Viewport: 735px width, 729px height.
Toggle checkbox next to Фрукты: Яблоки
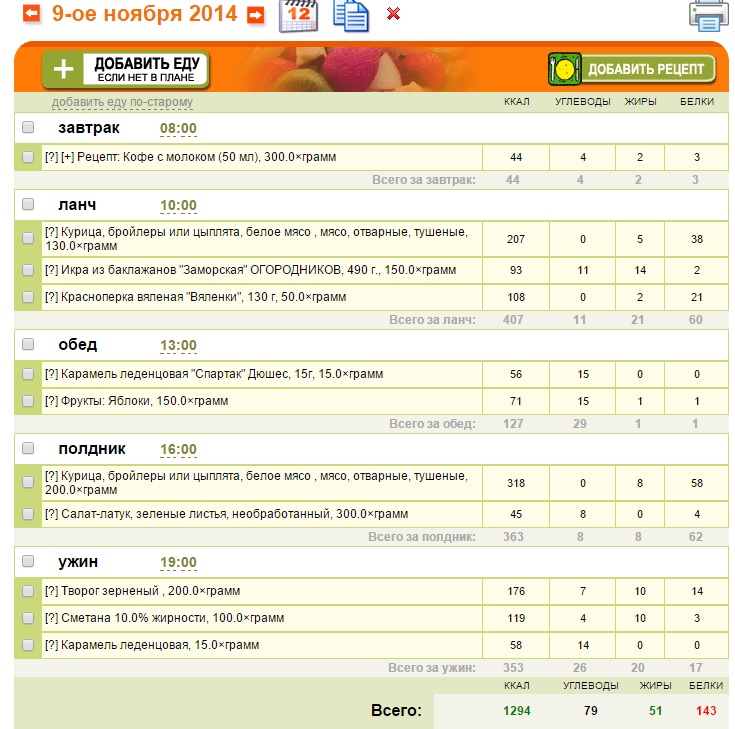pos(28,401)
